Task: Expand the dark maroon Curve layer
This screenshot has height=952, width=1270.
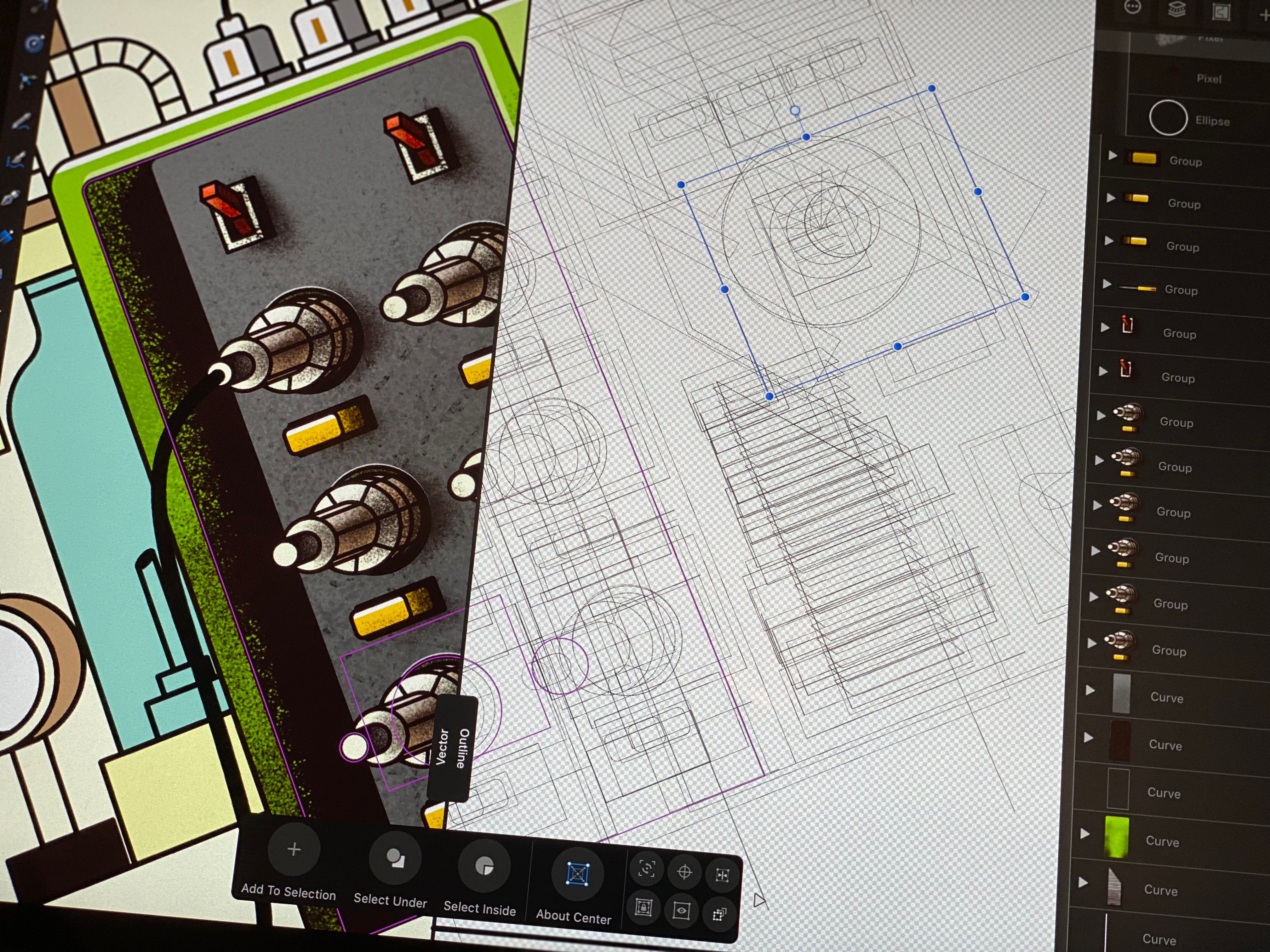Action: (1089, 737)
